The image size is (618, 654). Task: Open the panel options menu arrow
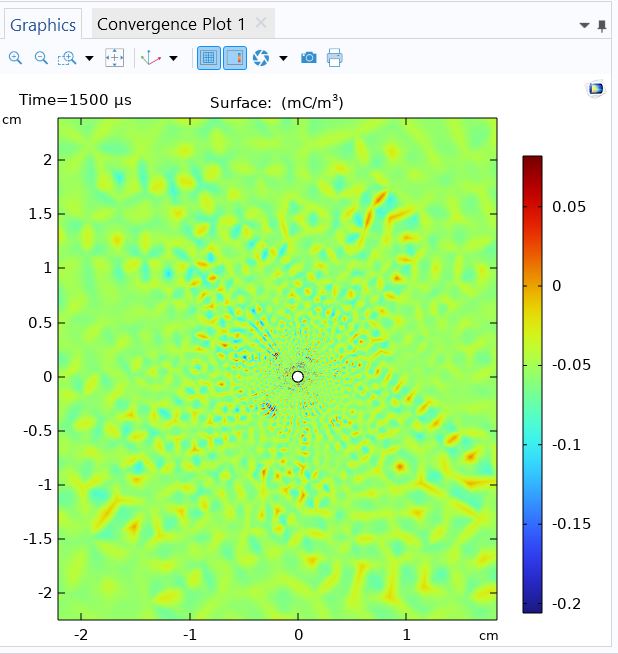coord(585,25)
